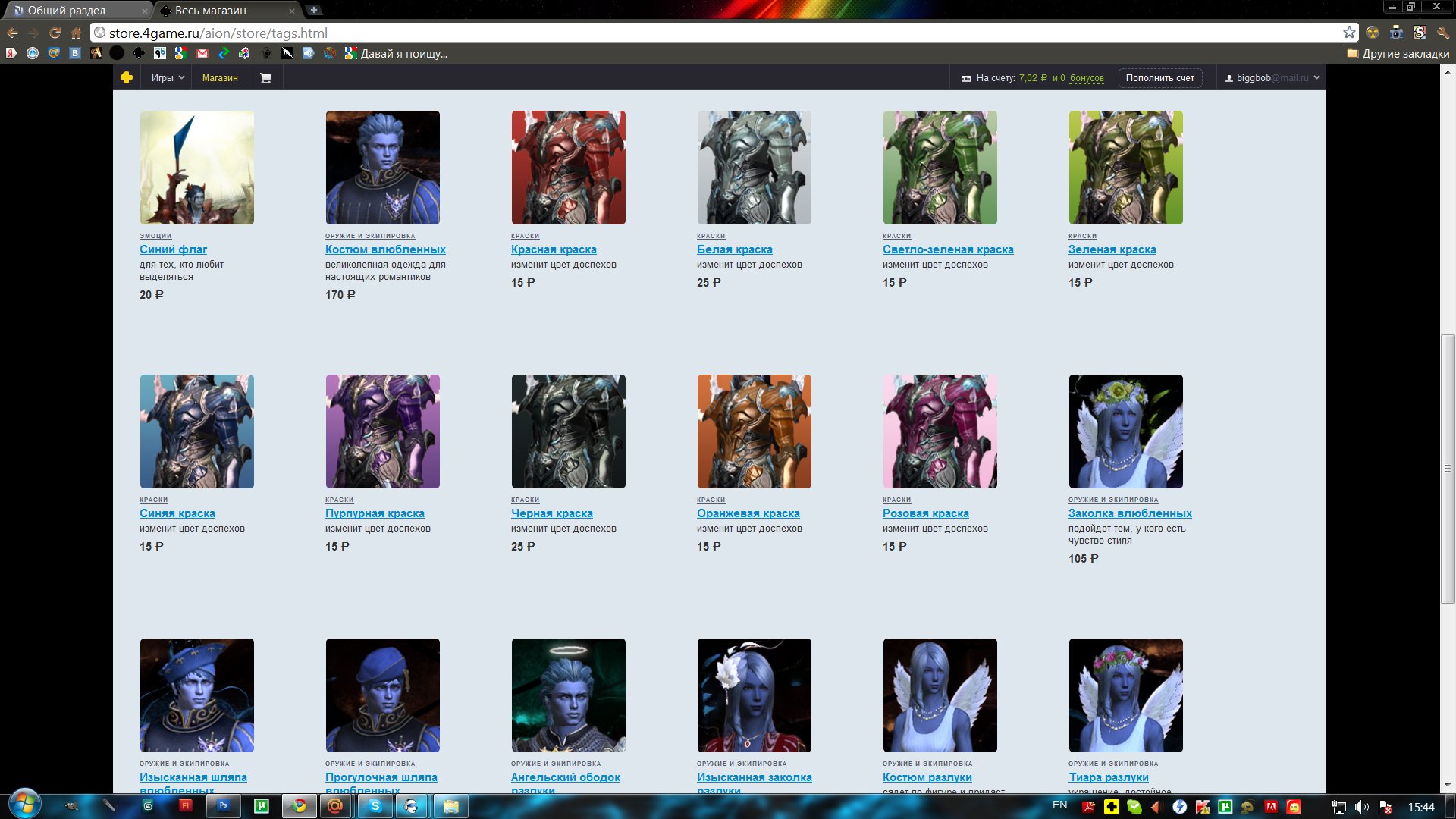Reload the page with refresh icon
This screenshot has height=819, width=1456.
tap(55, 33)
